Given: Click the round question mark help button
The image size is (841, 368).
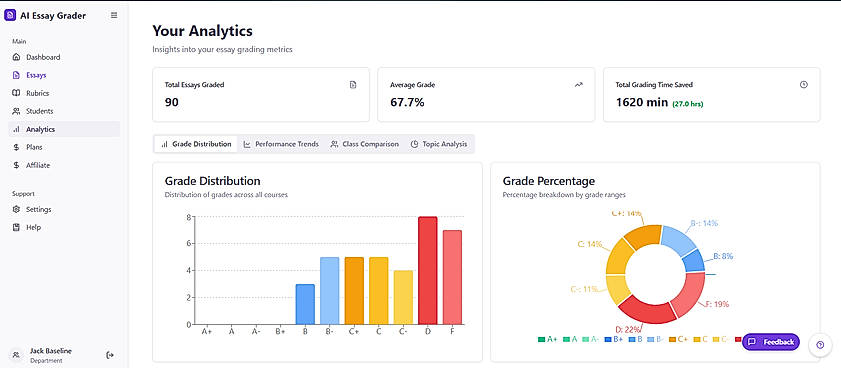Looking at the screenshot, I should pyautogui.click(x=820, y=345).
